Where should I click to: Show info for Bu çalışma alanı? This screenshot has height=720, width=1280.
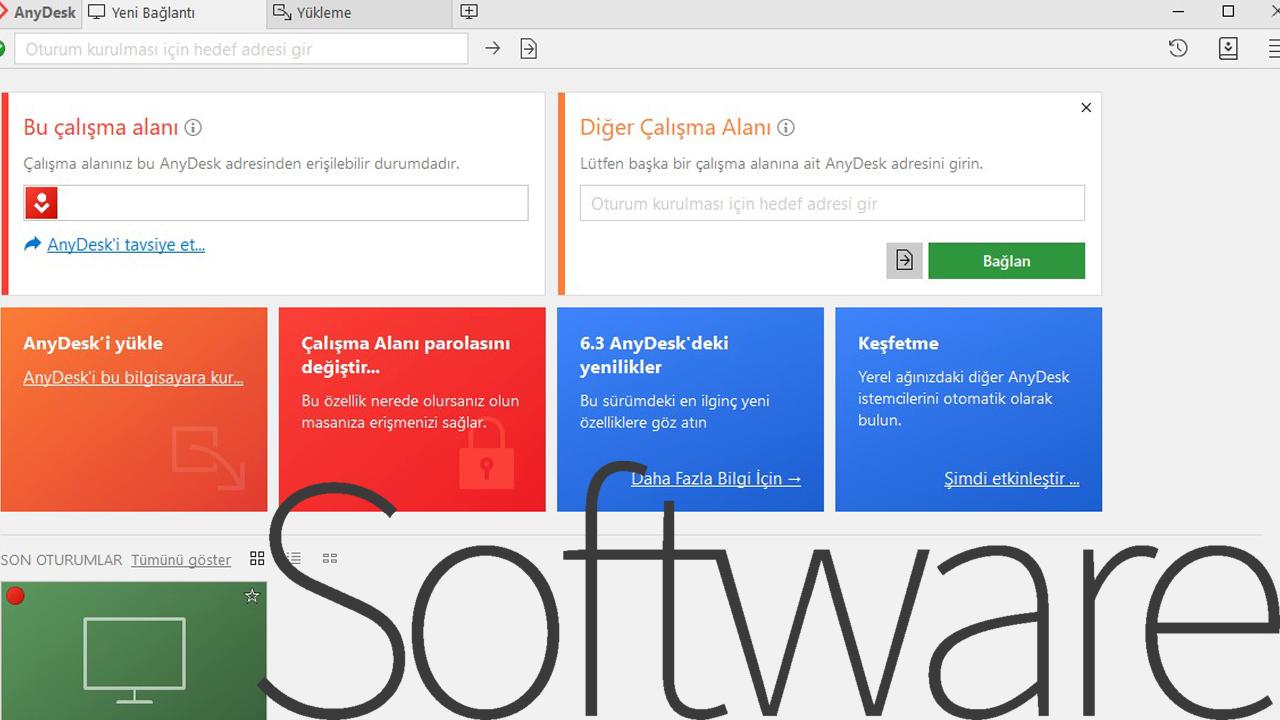tap(193, 127)
